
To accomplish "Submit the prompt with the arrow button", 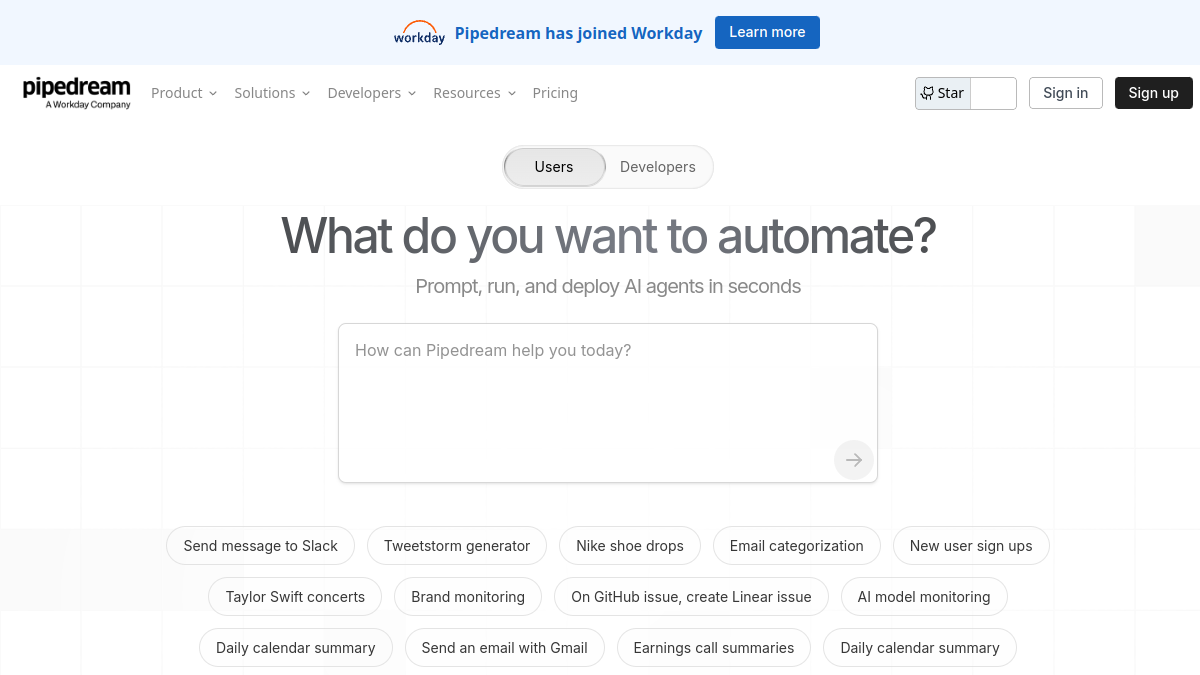I will (x=854, y=460).
